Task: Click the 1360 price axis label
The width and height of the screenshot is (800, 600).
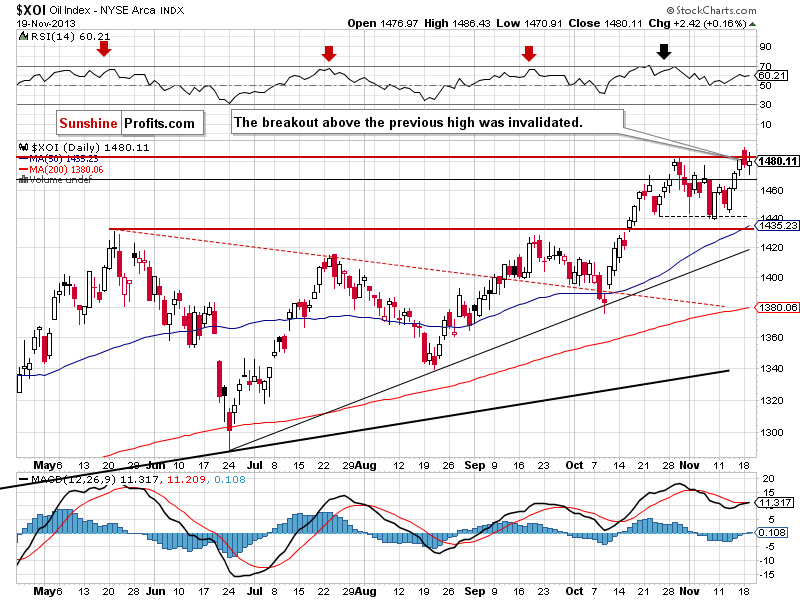Action: pyautogui.click(x=771, y=338)
